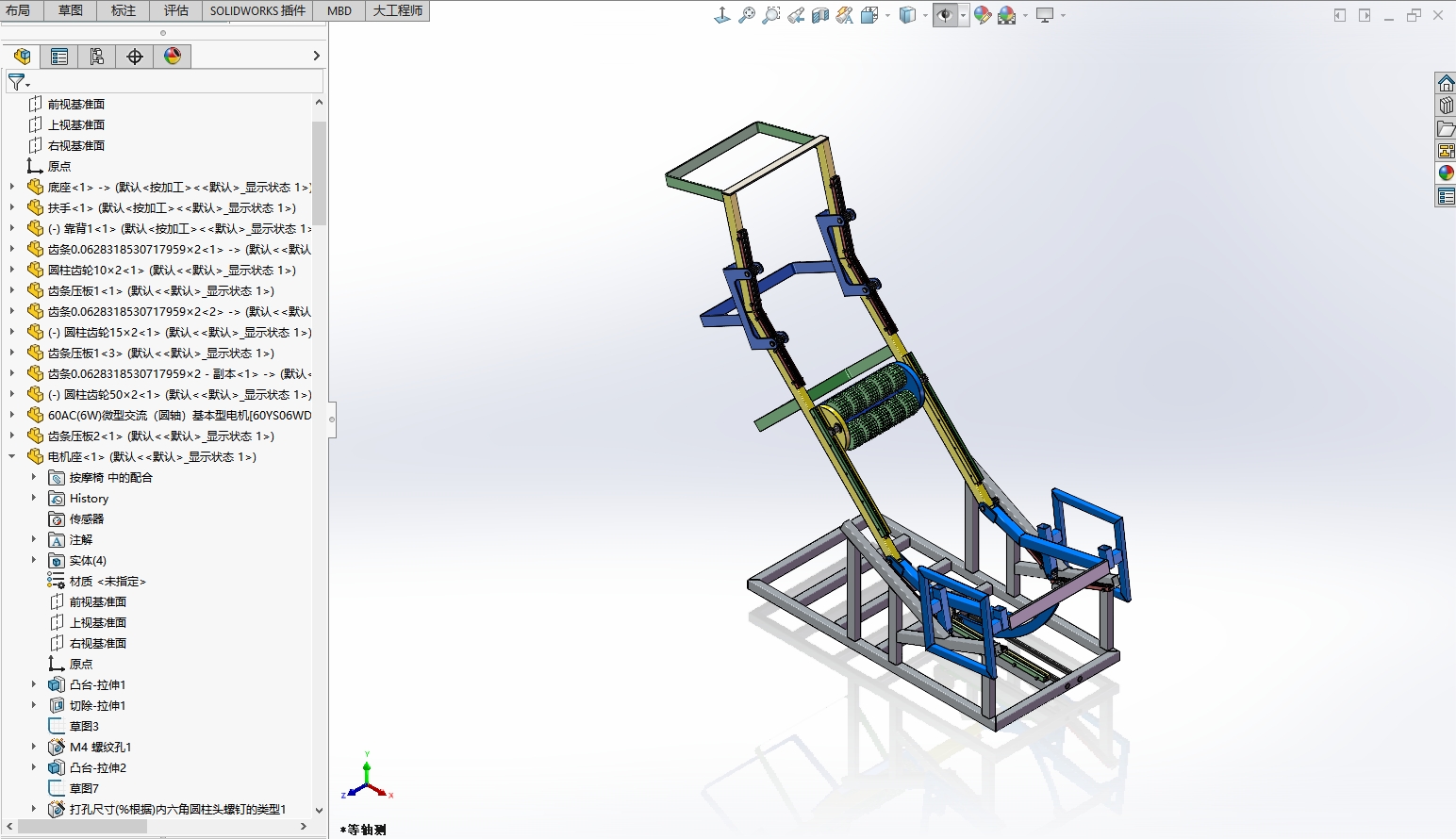Click the Apply Scene icon
The height and width of the screenshot is (839, 1456).
click(x=1007, y=15)
